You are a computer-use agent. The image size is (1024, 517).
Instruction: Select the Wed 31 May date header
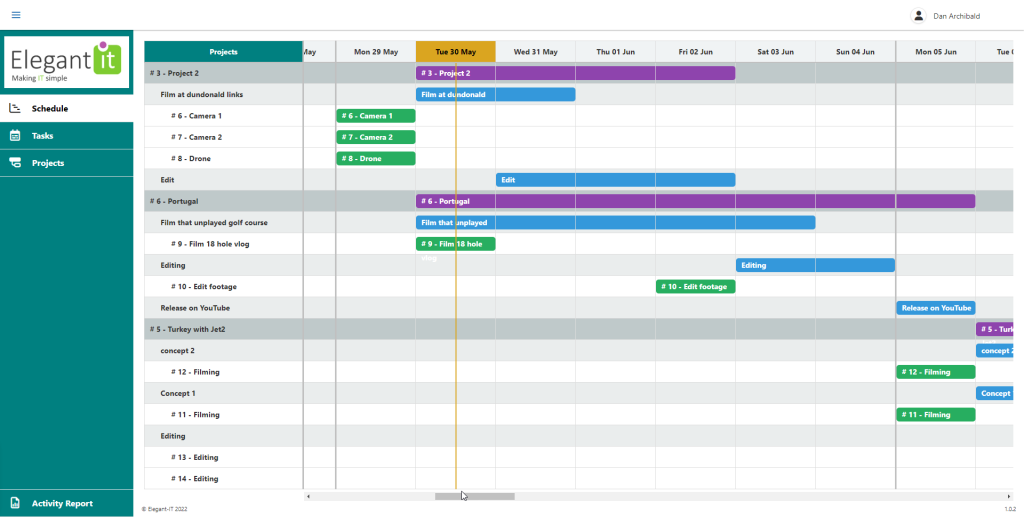pos(536,52)
